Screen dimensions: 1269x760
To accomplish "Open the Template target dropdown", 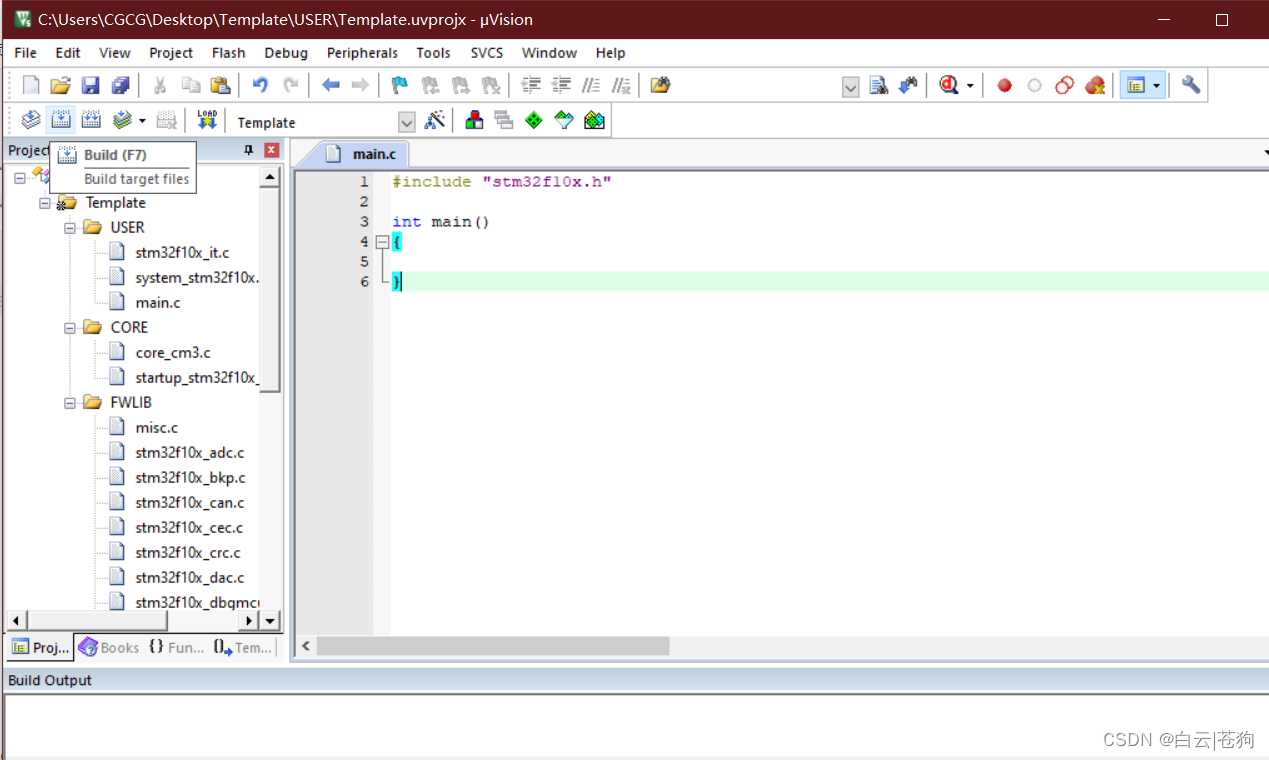I will (x=406, y=122).
